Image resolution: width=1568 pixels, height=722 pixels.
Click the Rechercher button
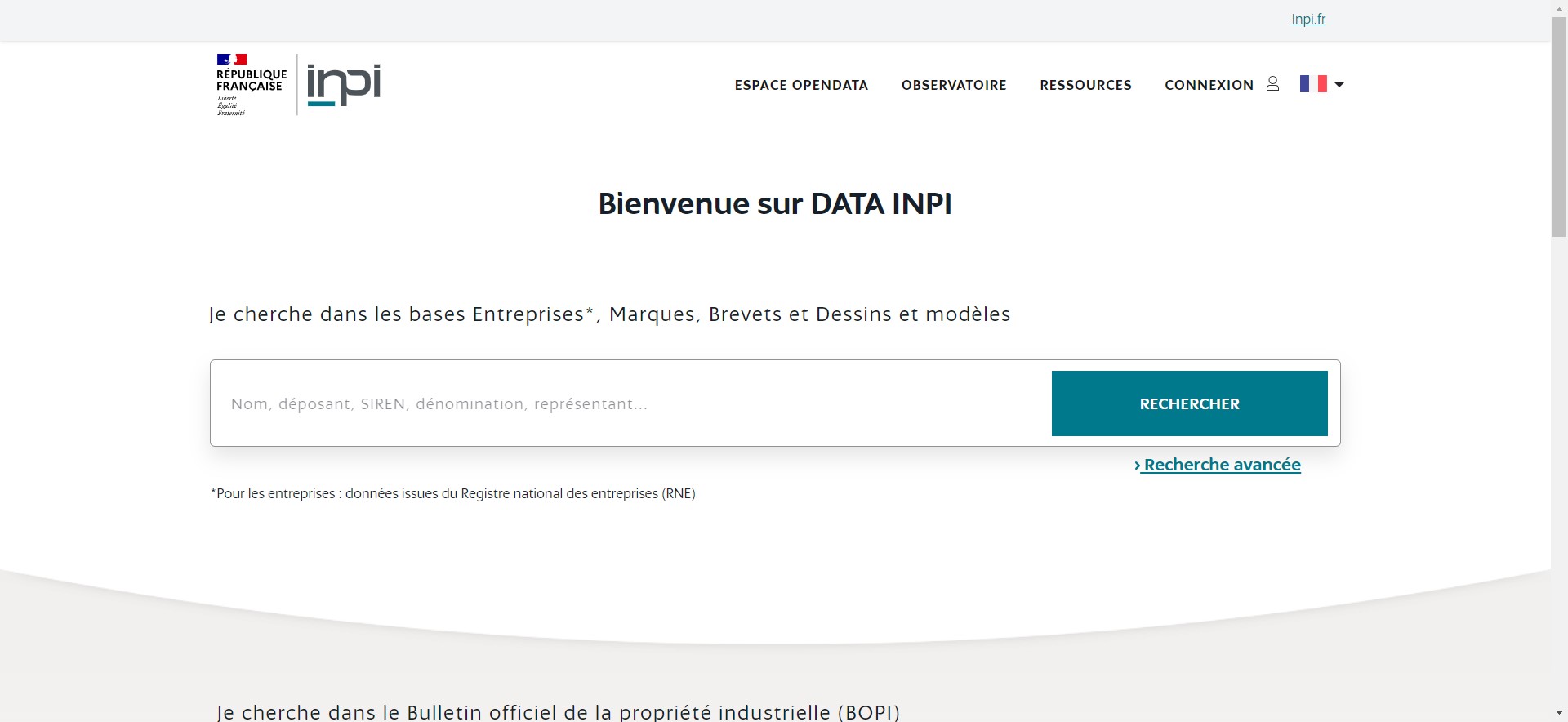[x=1189, y=403]
